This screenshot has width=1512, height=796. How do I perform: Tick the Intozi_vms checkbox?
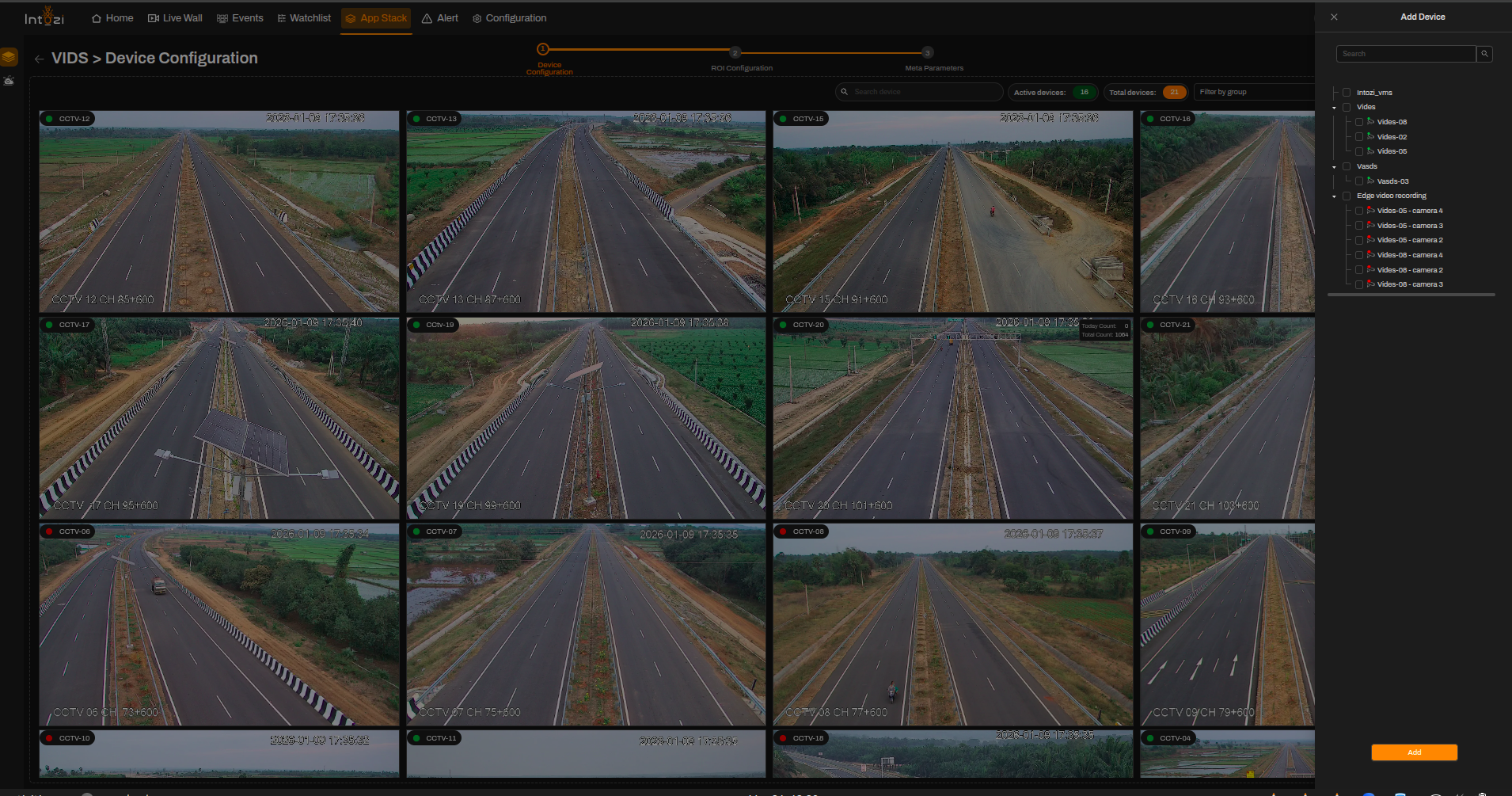1347,93
